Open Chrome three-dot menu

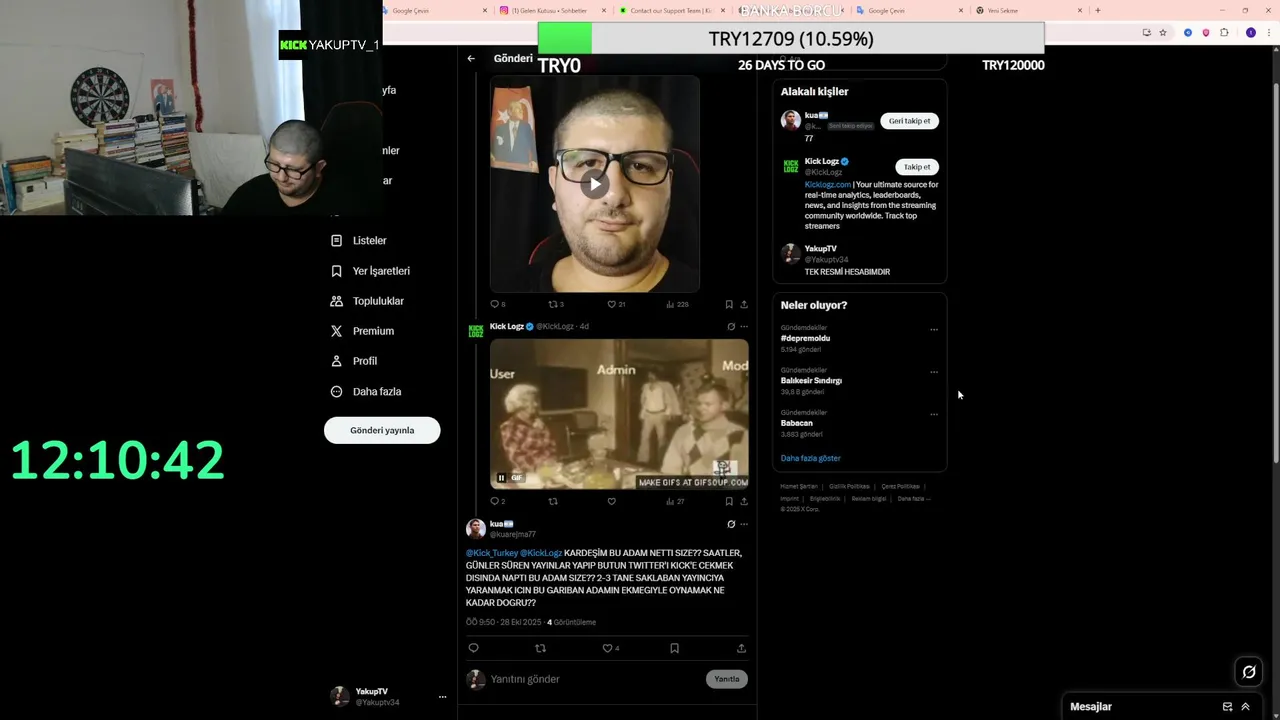point(1268,33)
